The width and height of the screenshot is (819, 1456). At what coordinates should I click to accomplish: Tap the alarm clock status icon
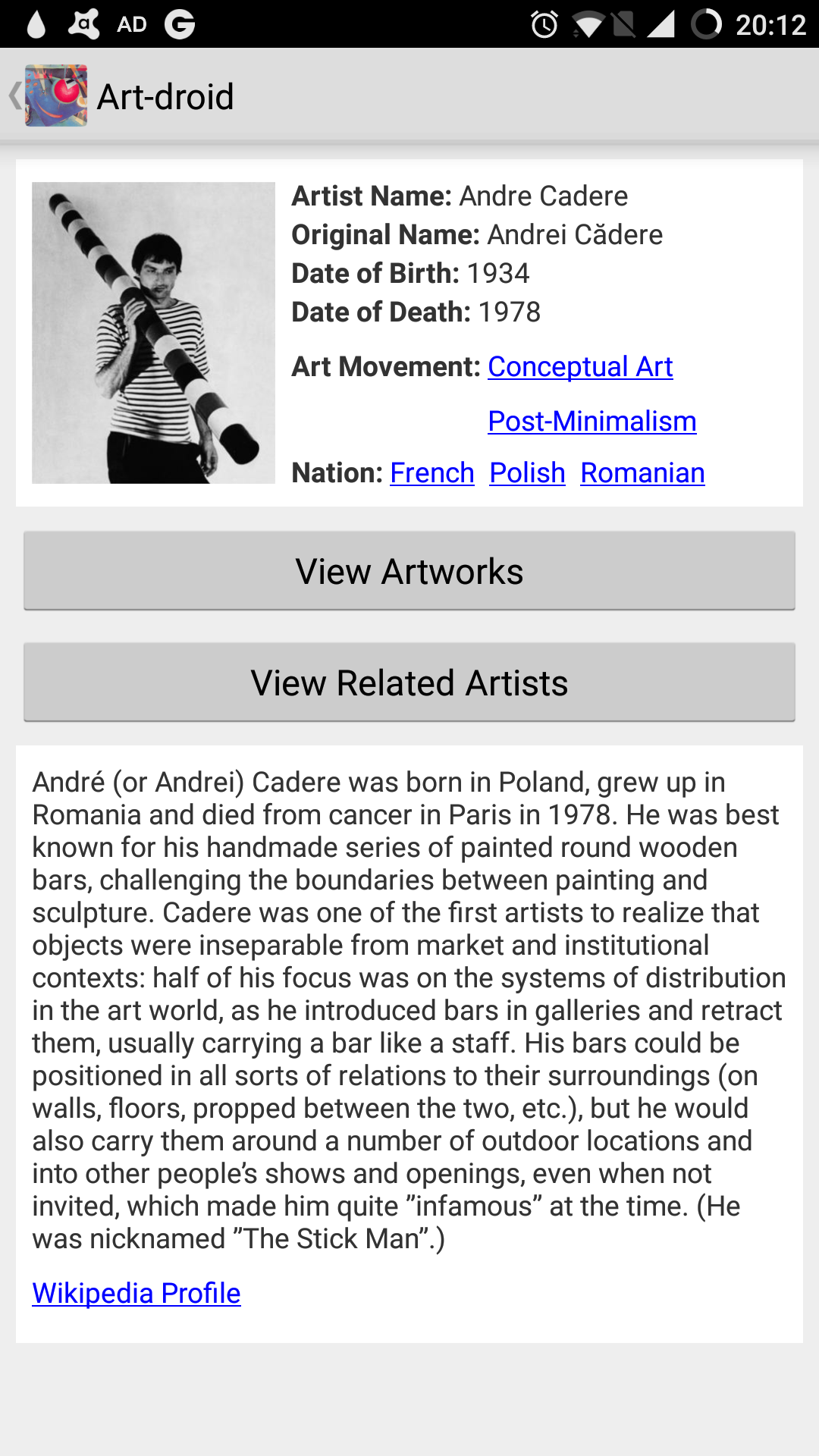(544, 24)
